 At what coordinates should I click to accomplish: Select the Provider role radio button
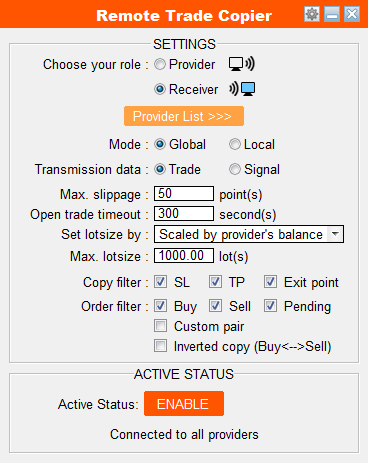pyautogui.click(x=160, y=64)
